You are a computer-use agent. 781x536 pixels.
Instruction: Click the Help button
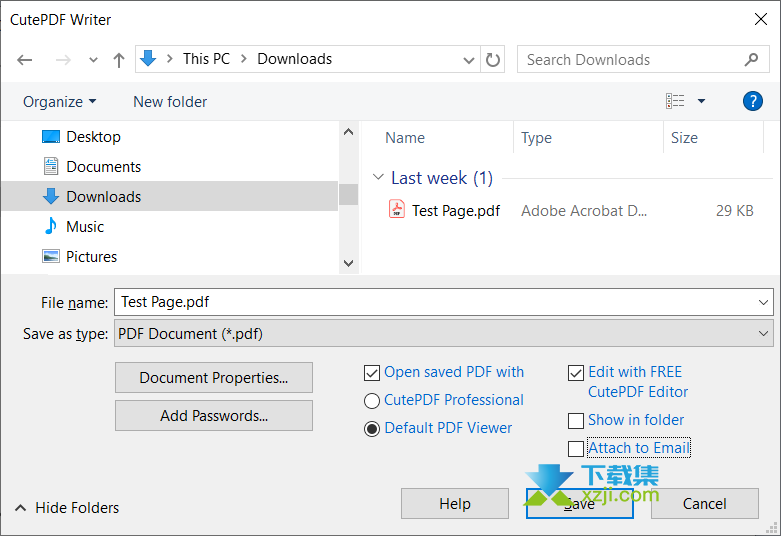click(x=455, y=504)
